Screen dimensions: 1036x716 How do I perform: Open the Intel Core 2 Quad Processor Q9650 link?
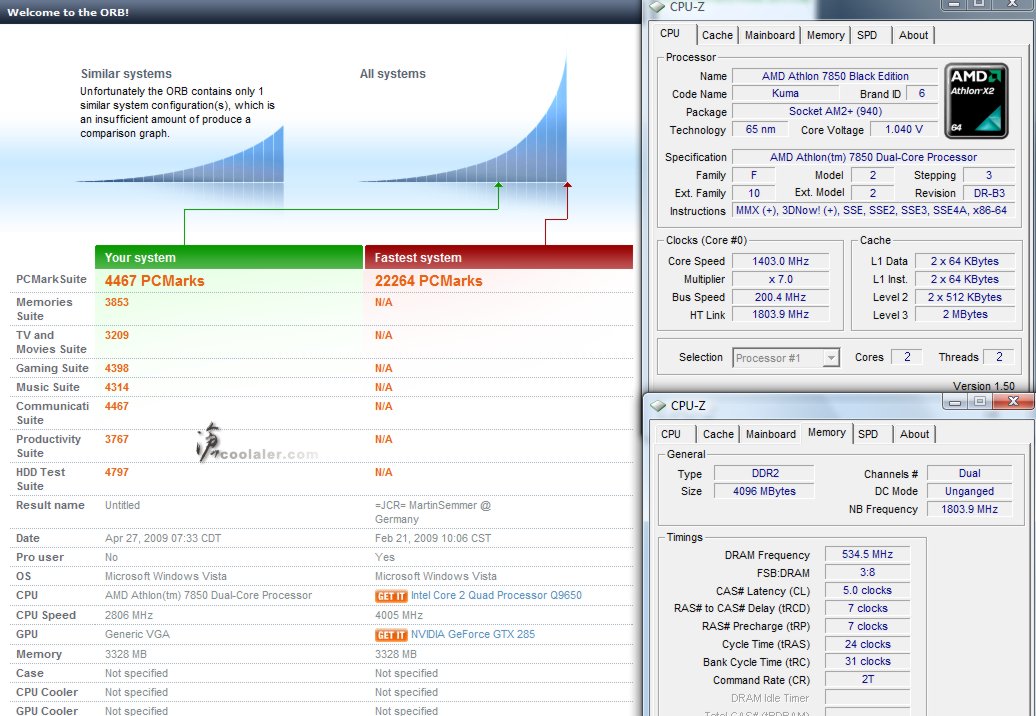(496, 595)
